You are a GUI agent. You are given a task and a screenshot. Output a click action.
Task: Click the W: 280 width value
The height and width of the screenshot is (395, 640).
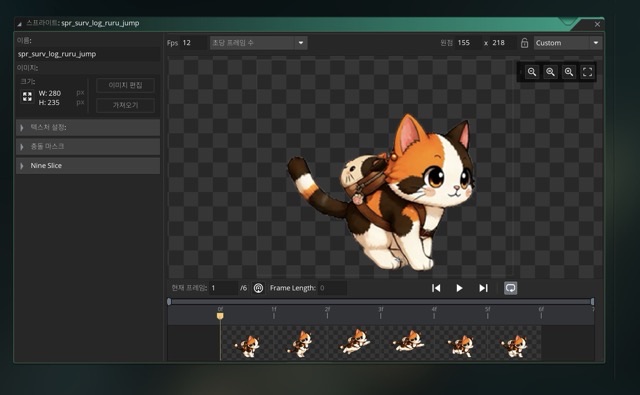coord(49,93)
